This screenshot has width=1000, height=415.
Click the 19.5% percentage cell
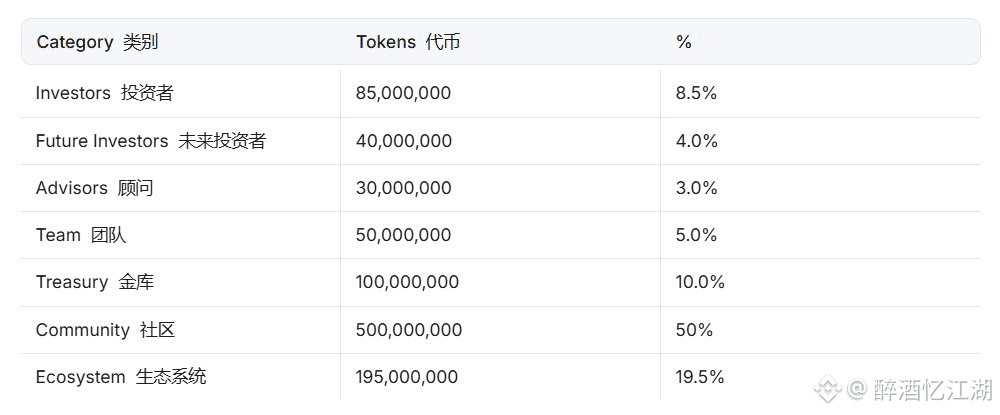point(700,377)
